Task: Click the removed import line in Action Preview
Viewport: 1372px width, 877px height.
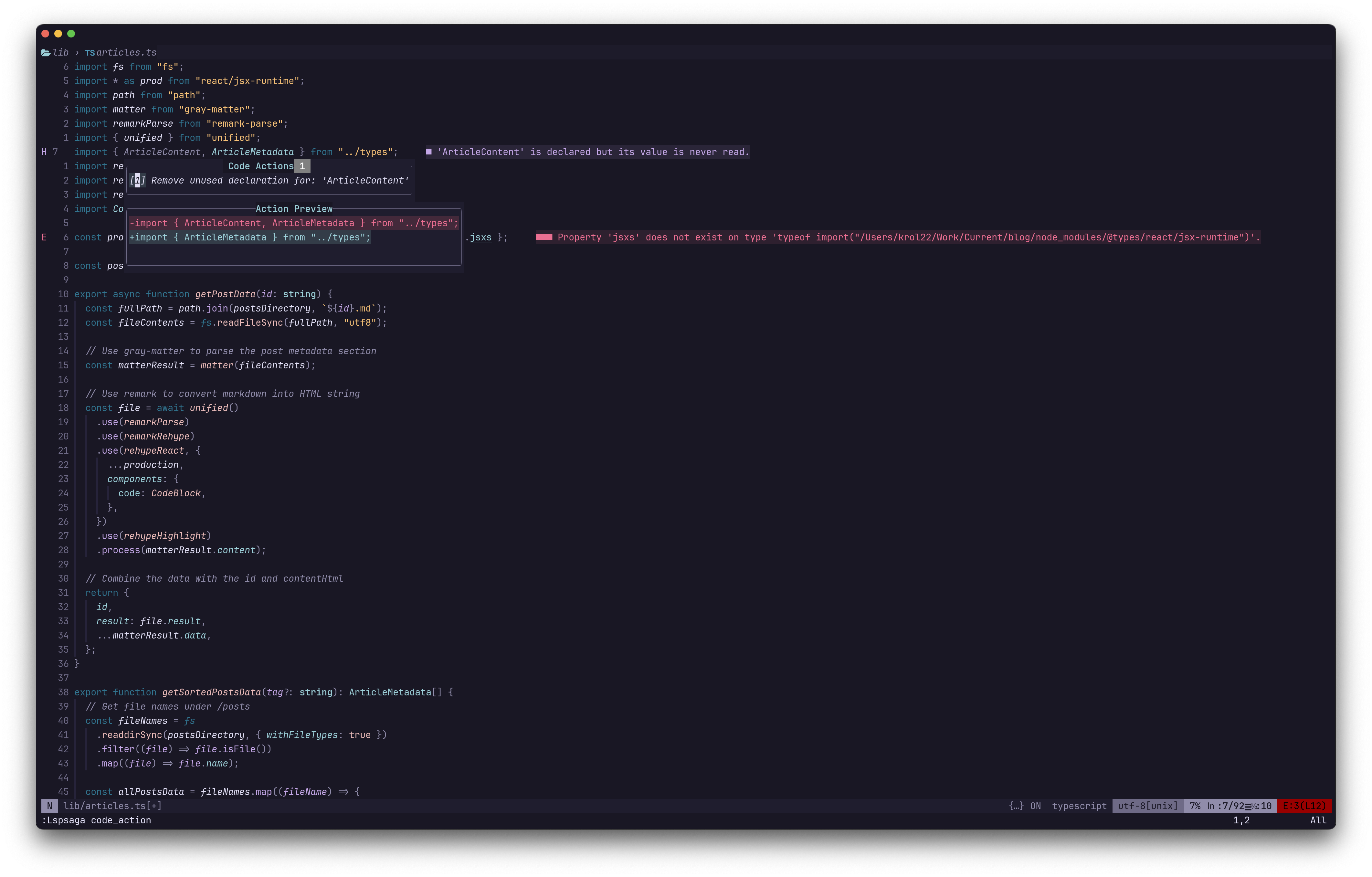Action: click(x=293, y=223)
